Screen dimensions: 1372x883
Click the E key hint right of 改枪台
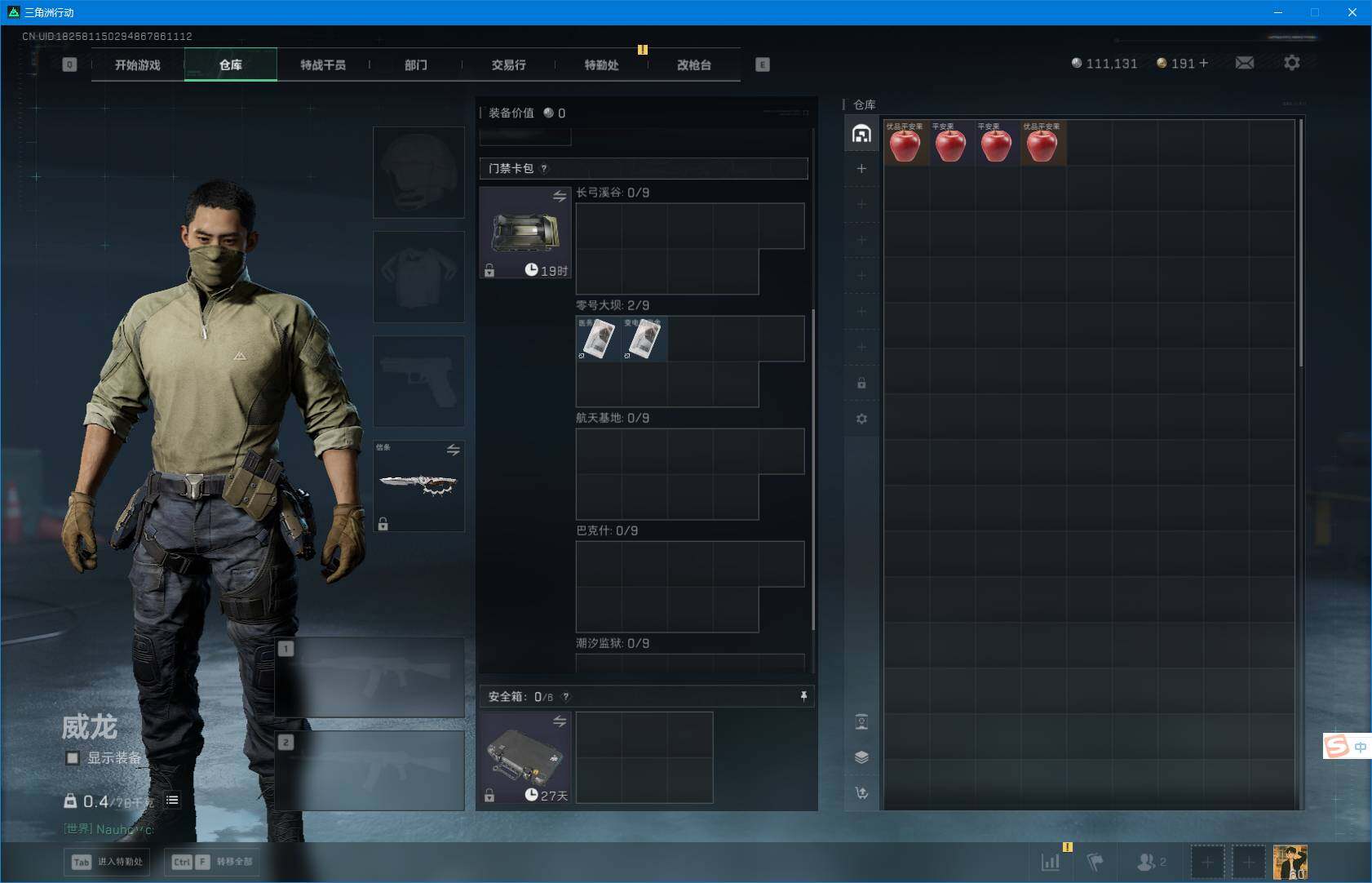click(763, 64)
